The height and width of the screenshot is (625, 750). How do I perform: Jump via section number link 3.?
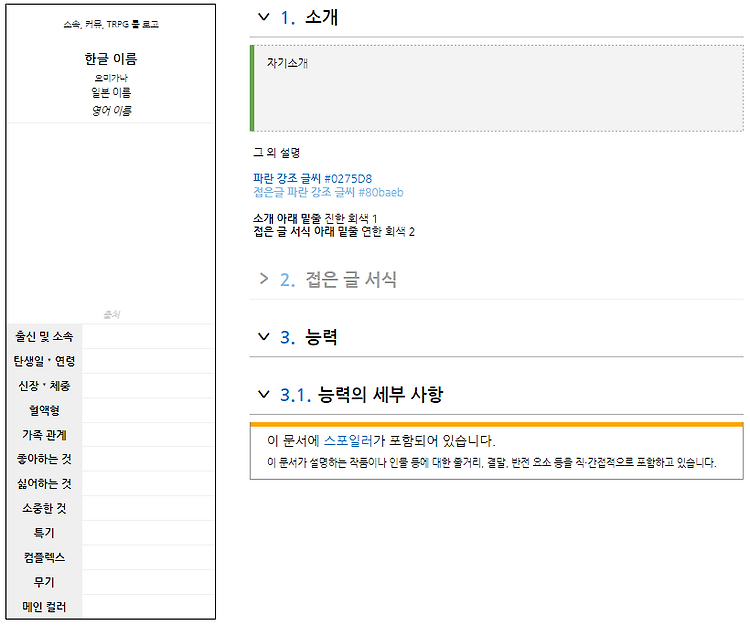[287, 338]
